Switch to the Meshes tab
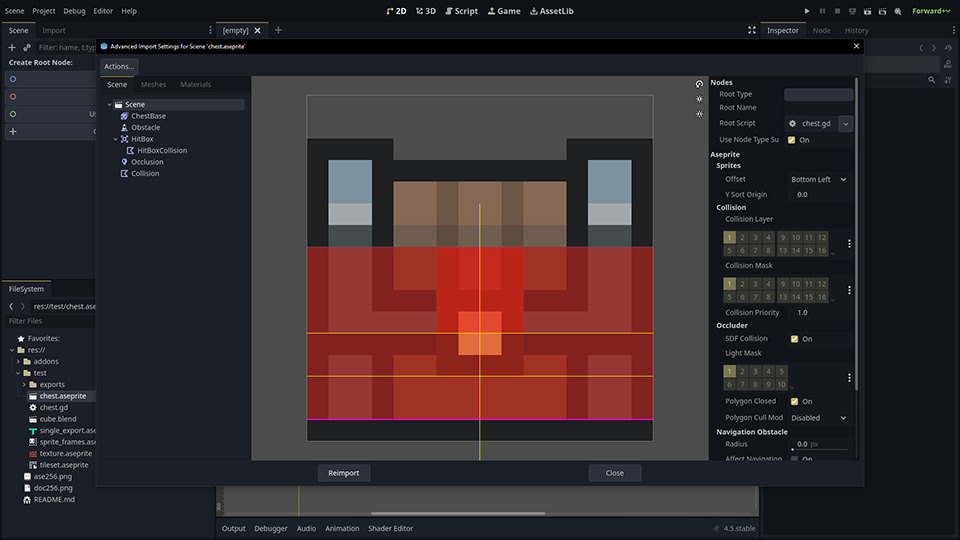960x540 pixels. (153, 84)
